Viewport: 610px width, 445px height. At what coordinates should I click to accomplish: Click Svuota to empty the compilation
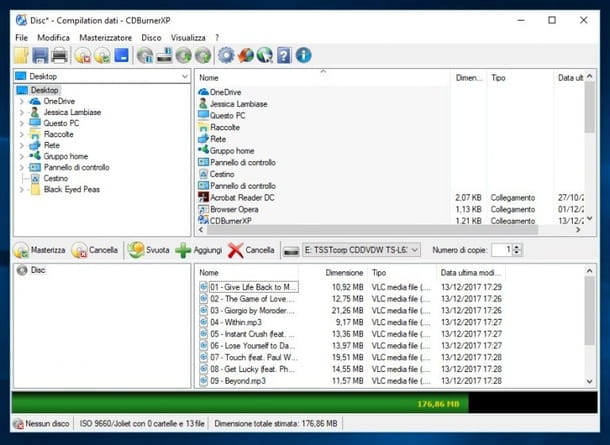click(x=149, y=250)
